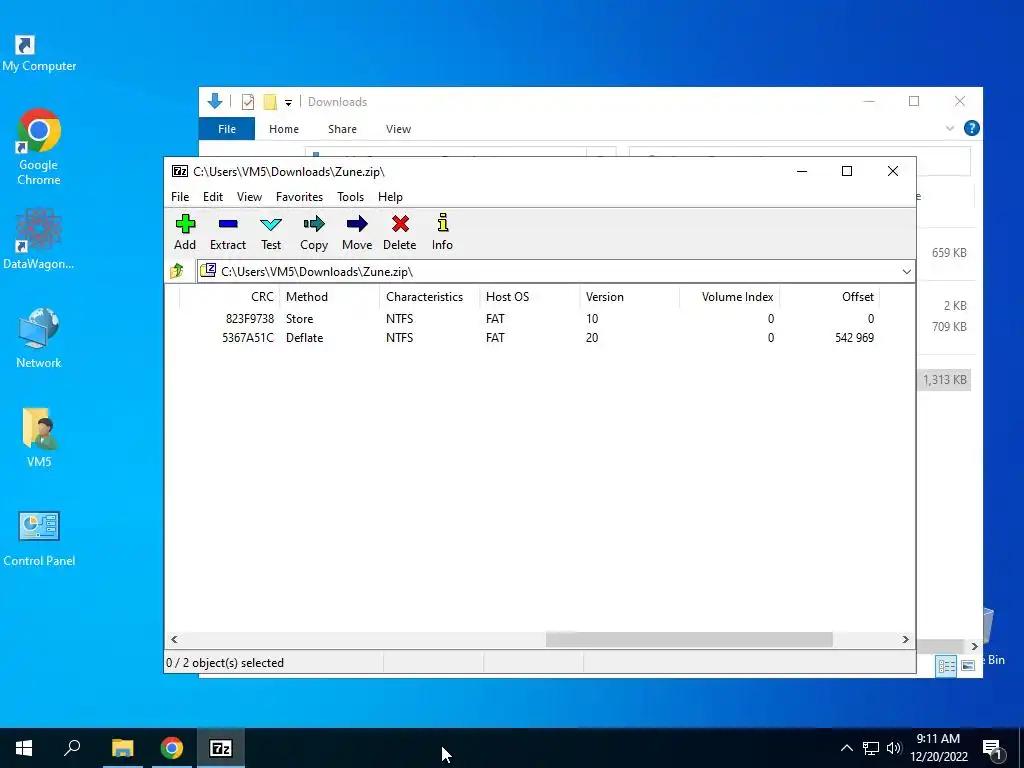Sort by the Version column header

(629, 296)
